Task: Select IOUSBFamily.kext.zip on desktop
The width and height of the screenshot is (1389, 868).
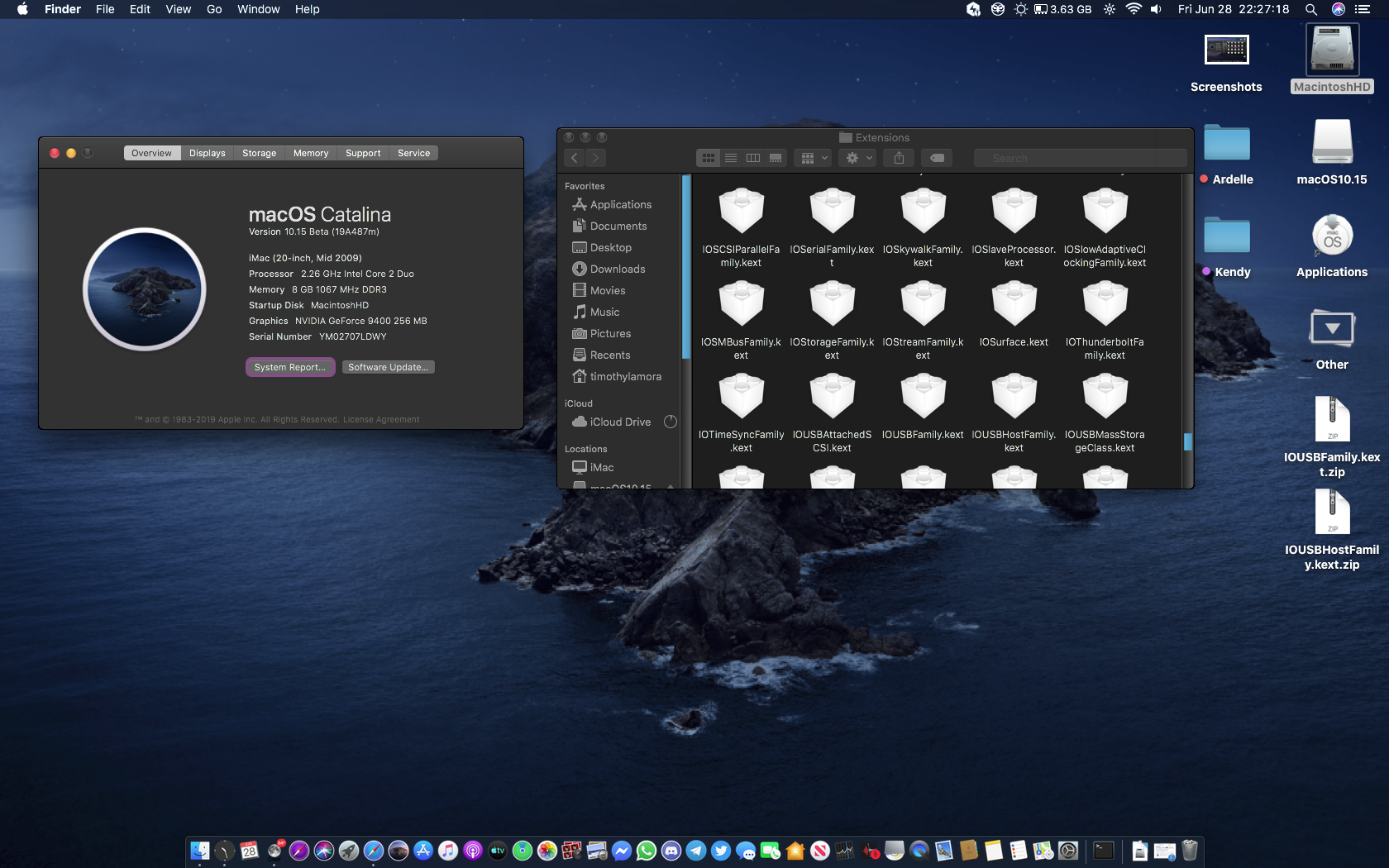Action: tap(1332, 436)
